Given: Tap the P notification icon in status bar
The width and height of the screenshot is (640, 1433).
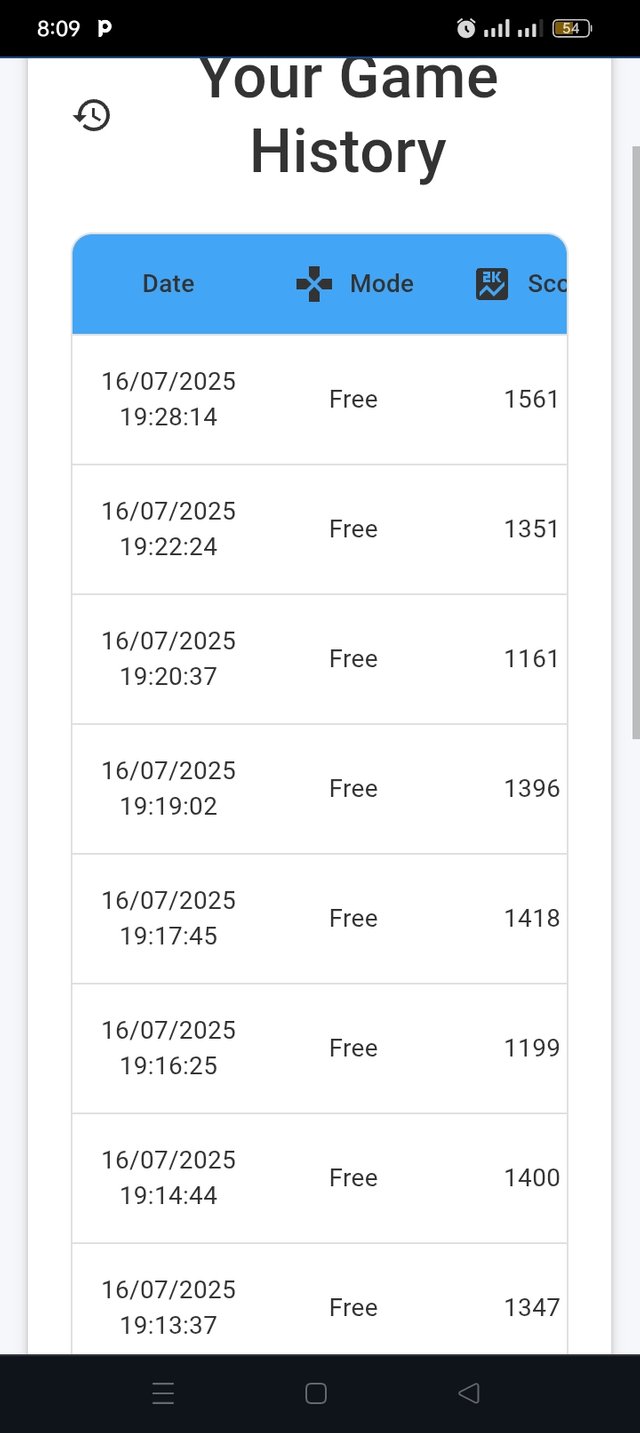Looking at the screenshot, I should [105, 28].
